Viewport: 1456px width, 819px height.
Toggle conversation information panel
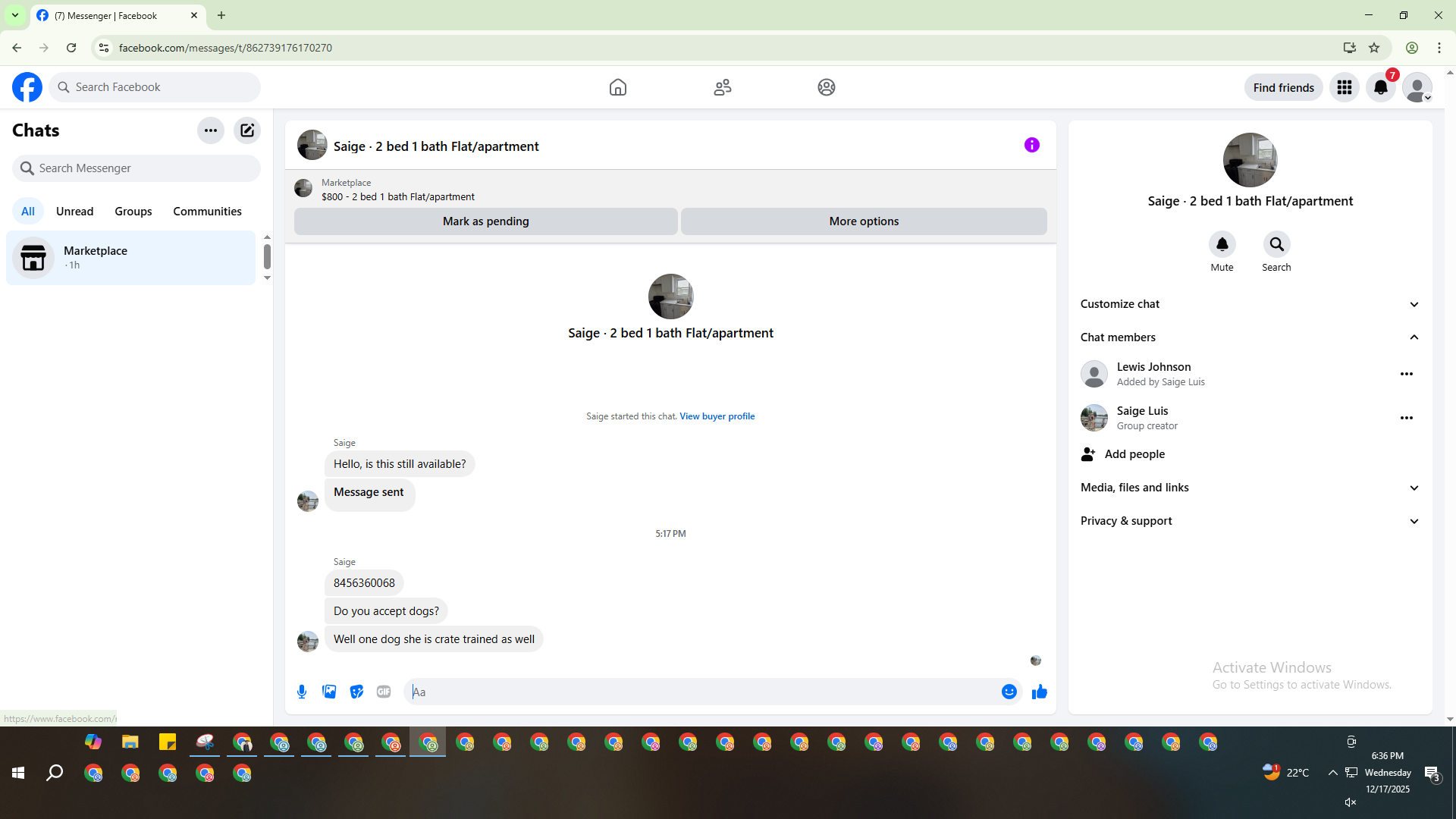[x=1031, y=145]
